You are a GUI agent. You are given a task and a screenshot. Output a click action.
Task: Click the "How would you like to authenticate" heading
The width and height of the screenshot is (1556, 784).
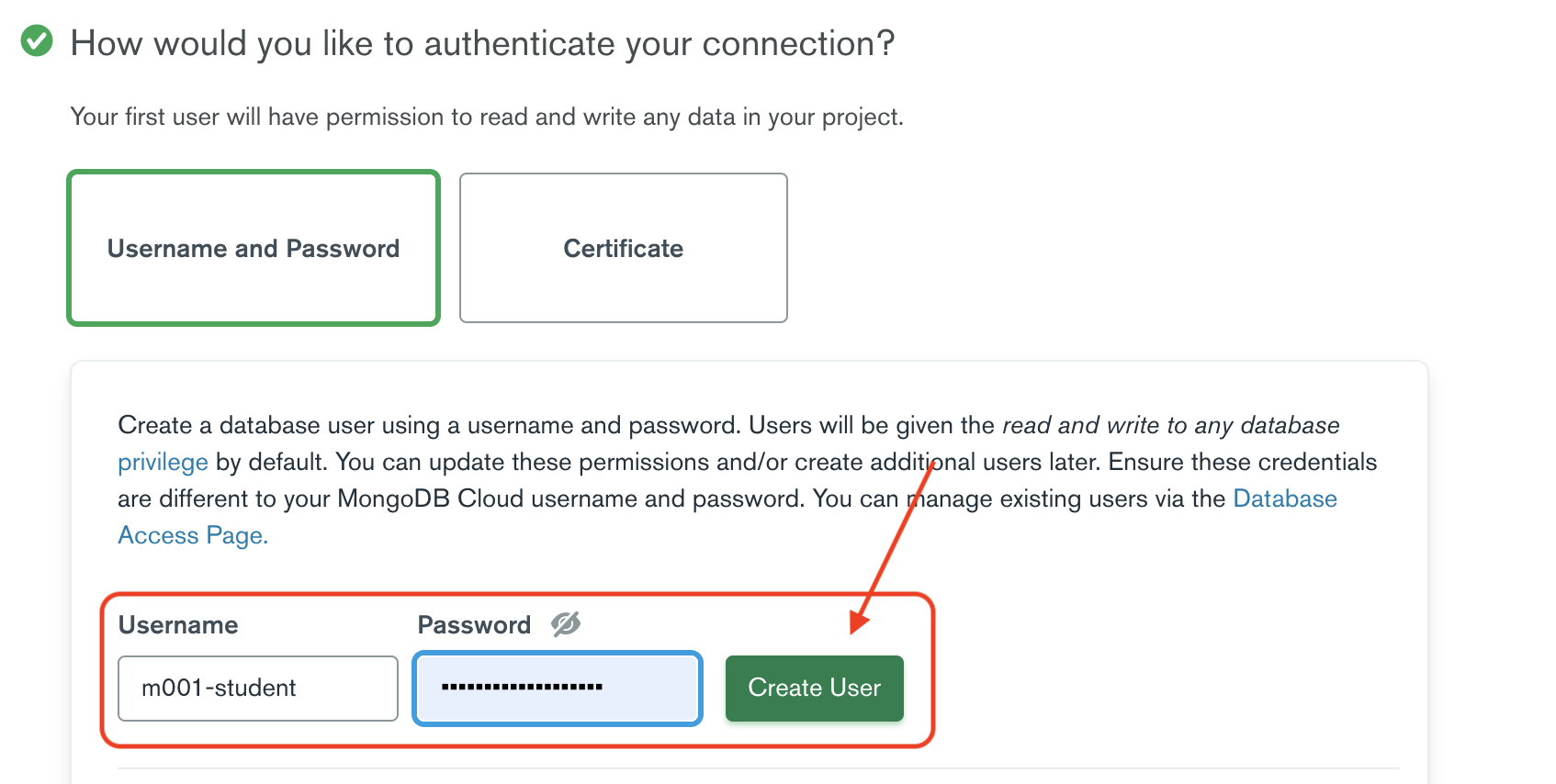coord(482,43)
